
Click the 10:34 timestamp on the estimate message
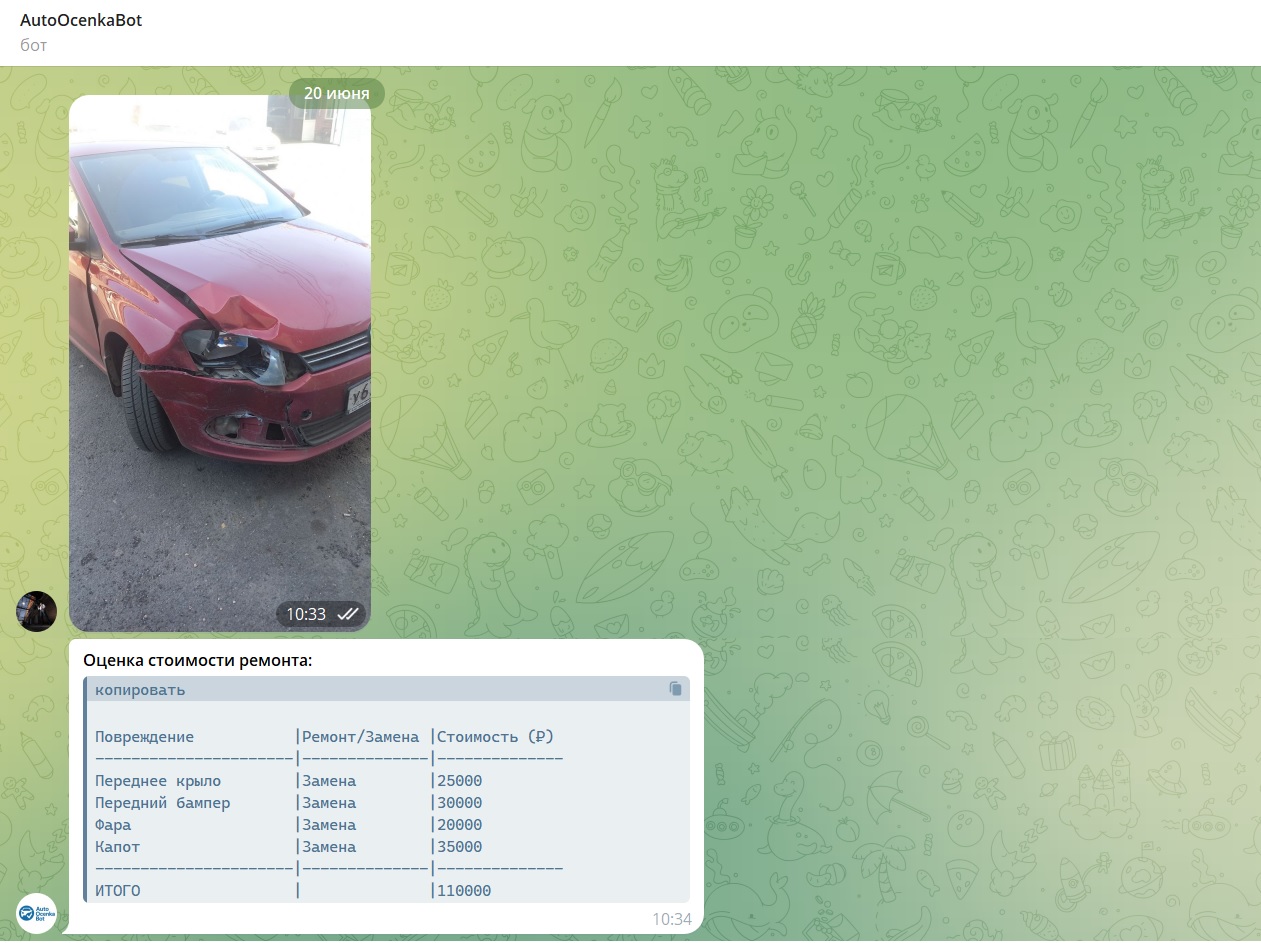pos(672,918)
